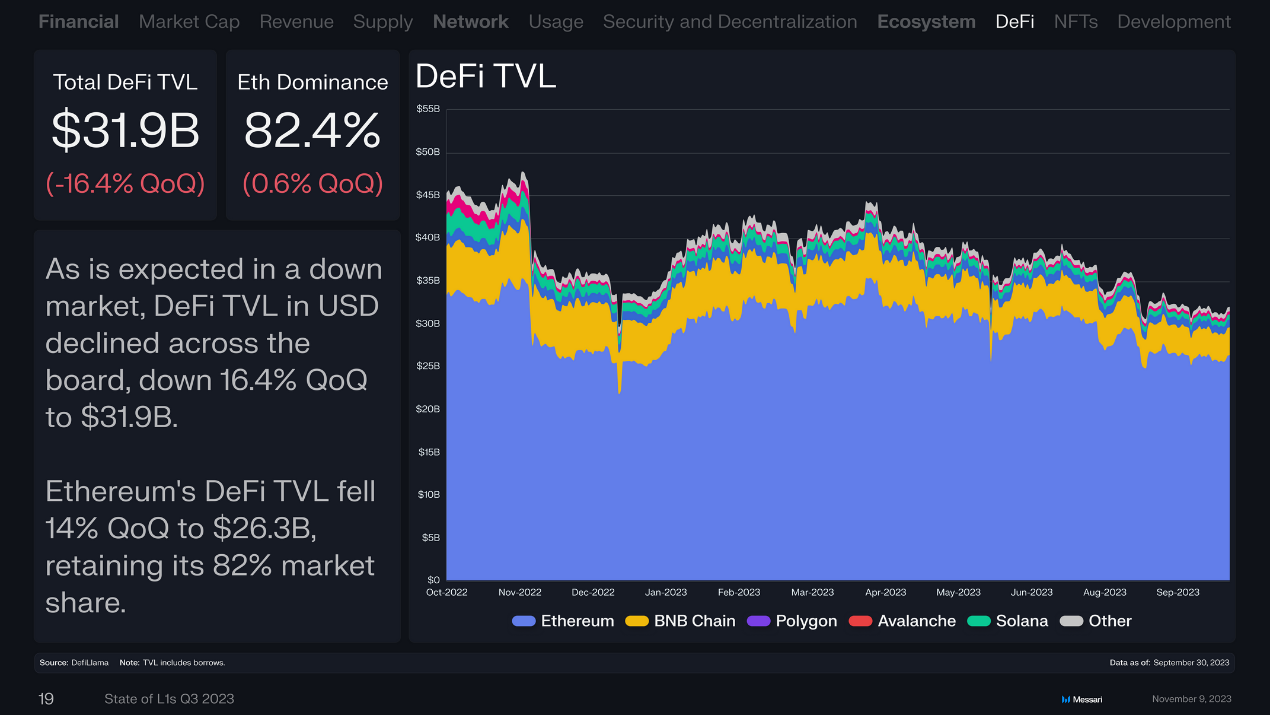
Task: Go to the Supply tab
Action: click(x=382, y=21)
